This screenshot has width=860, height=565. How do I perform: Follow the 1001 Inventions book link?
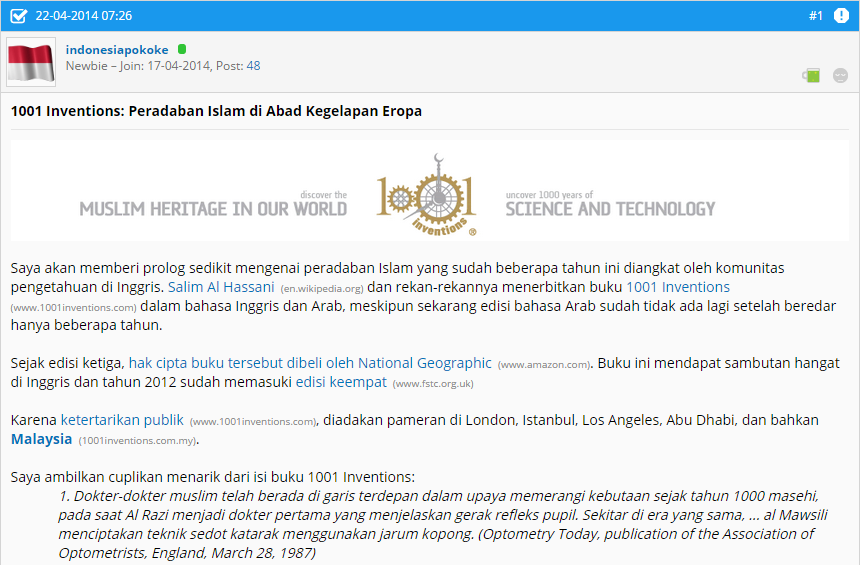tap(678, 287)
